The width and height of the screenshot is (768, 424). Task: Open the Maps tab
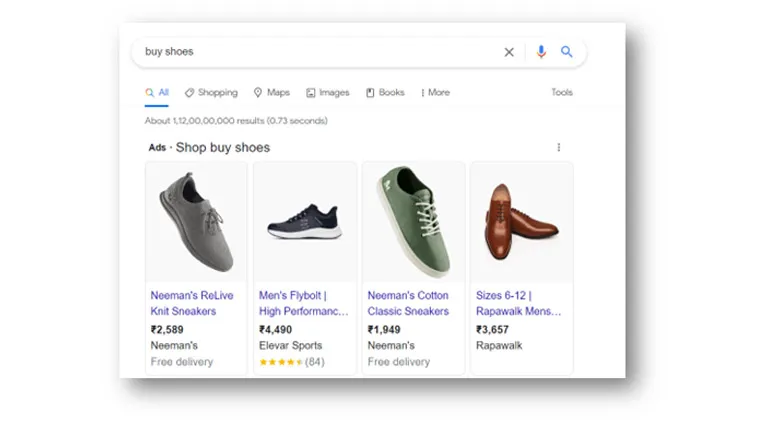272,93
